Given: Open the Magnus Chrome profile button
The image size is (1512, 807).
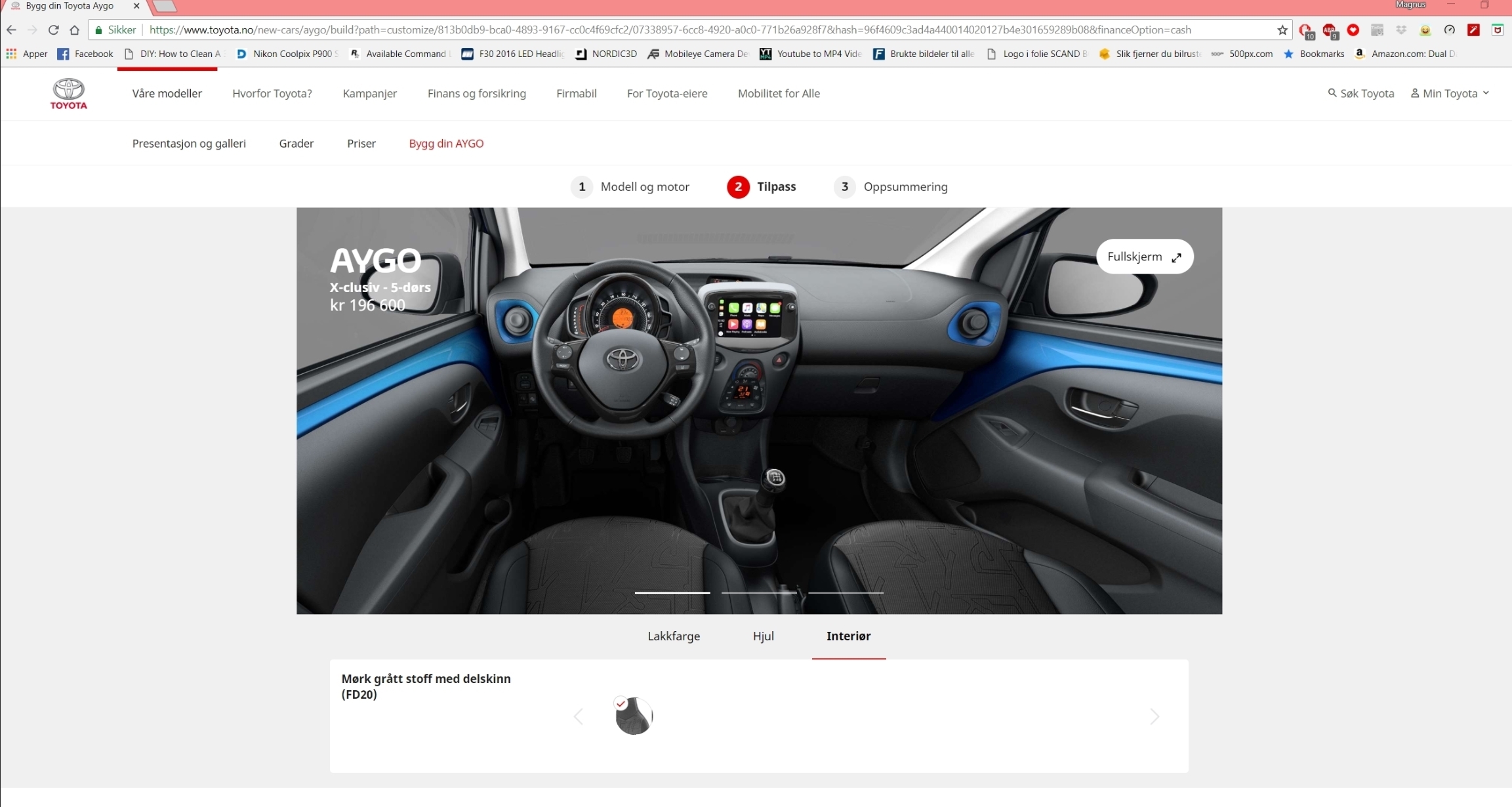Looking at the screenshot, I should tap(1411, 5).
